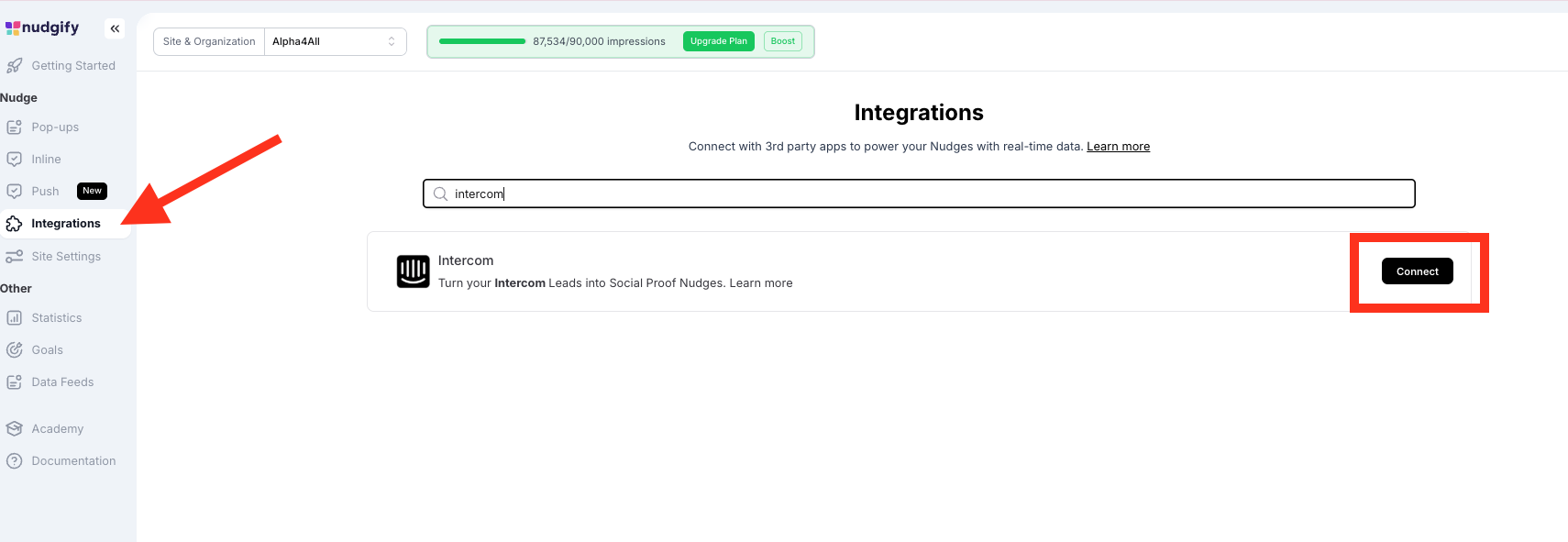Open Getting Started page
Image resolution: width=1568 pixels, height=542 pixels.
(x=73, y=66)
